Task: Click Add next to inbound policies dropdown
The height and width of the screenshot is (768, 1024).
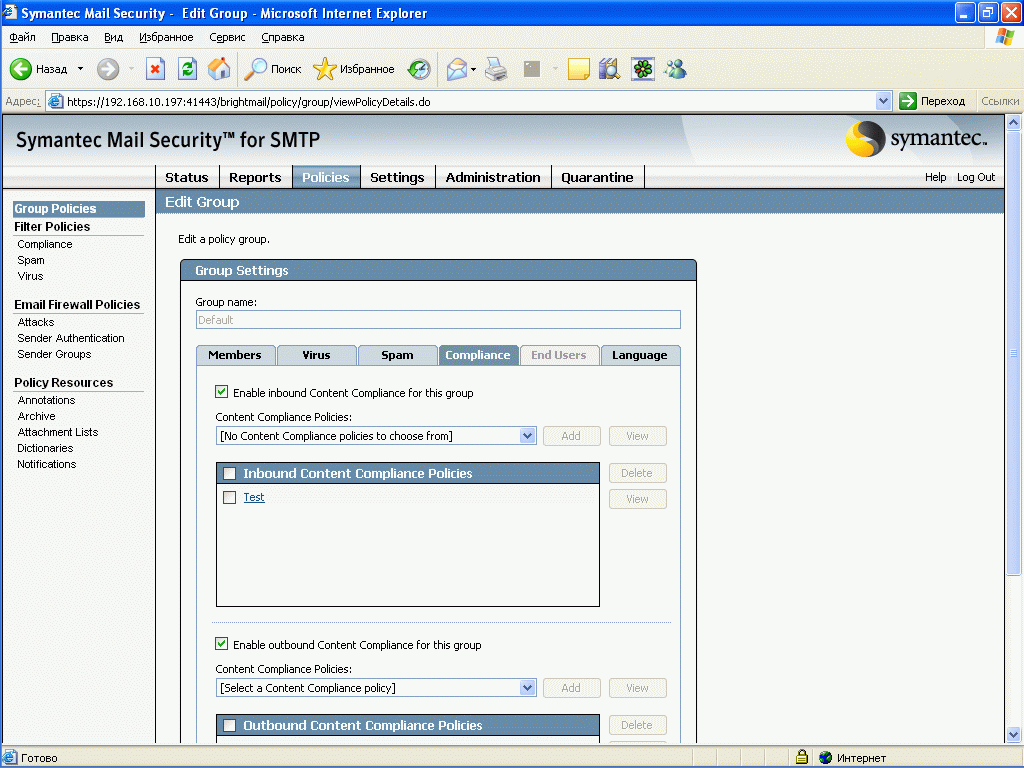Action: [571, 436]
